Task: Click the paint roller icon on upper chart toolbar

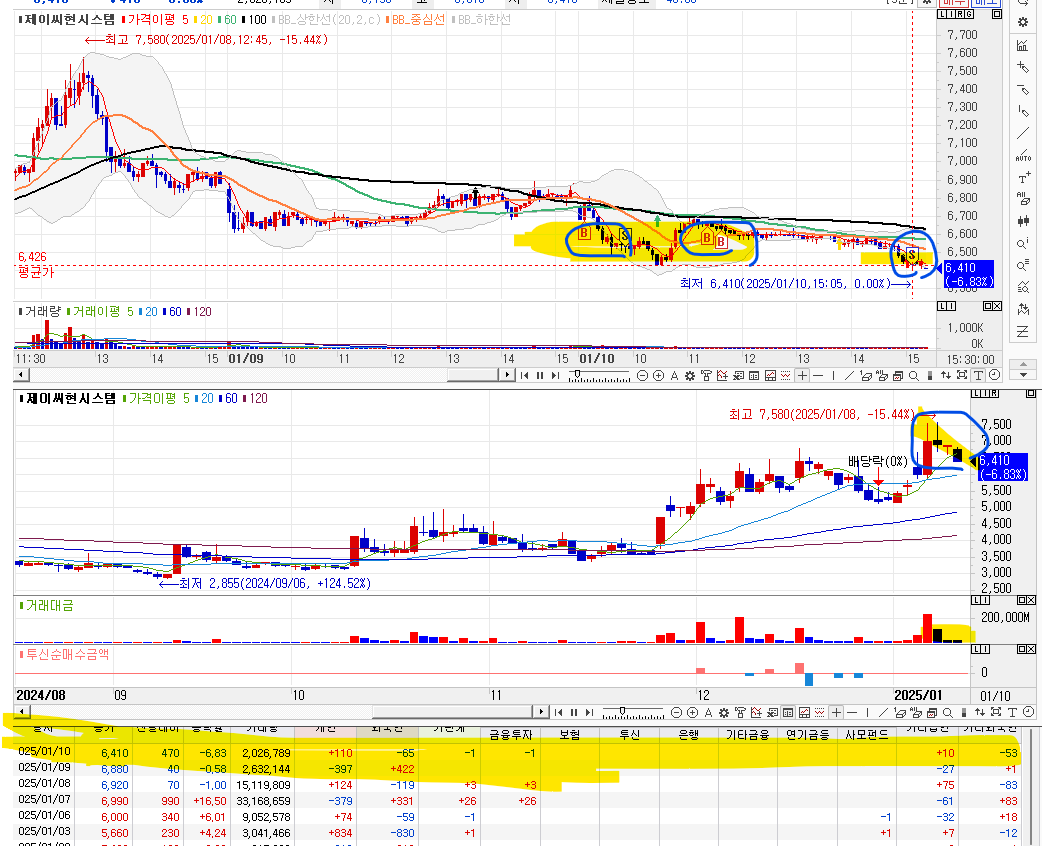Action: [x=706, y=375]
